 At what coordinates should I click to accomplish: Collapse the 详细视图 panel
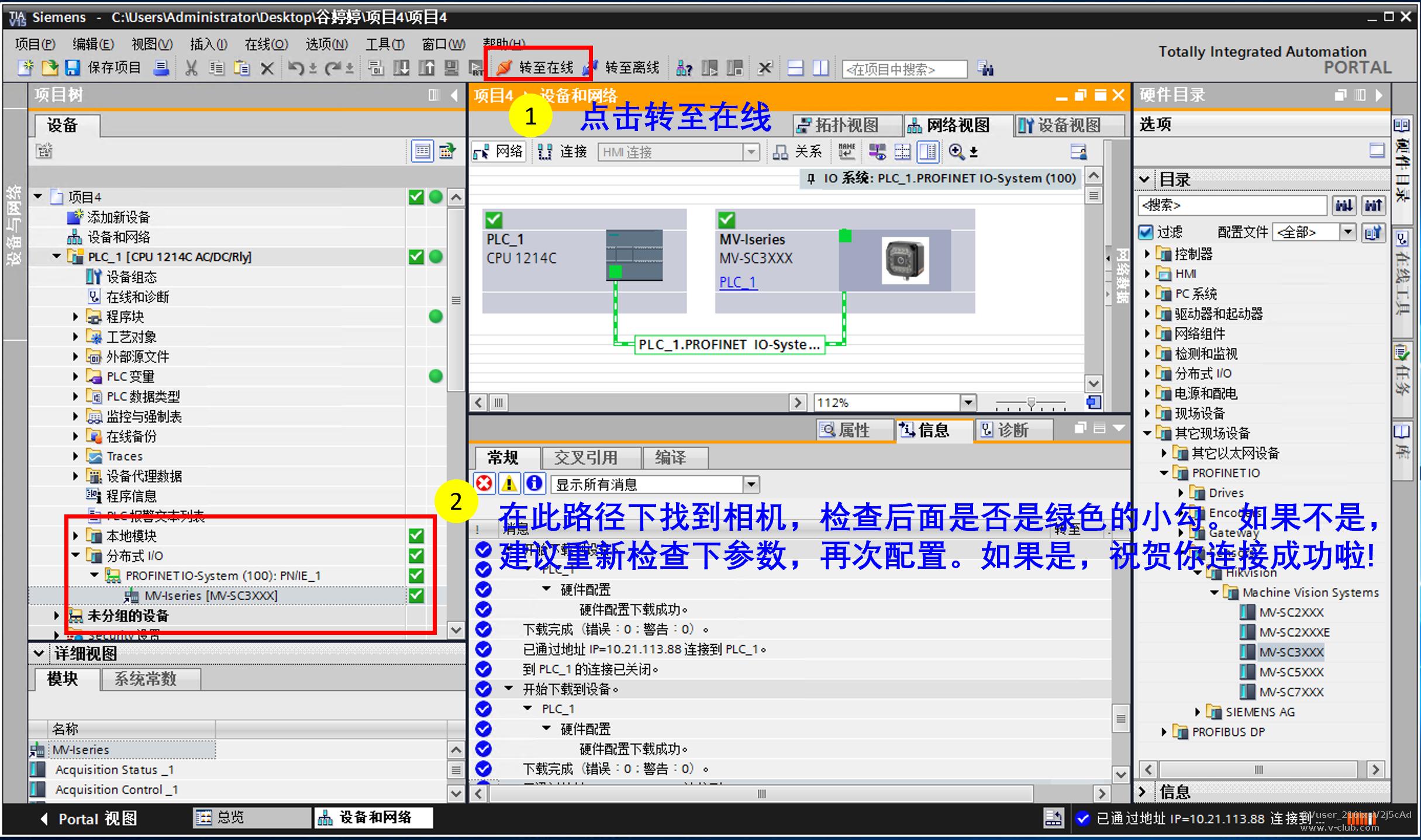[39, 653]
